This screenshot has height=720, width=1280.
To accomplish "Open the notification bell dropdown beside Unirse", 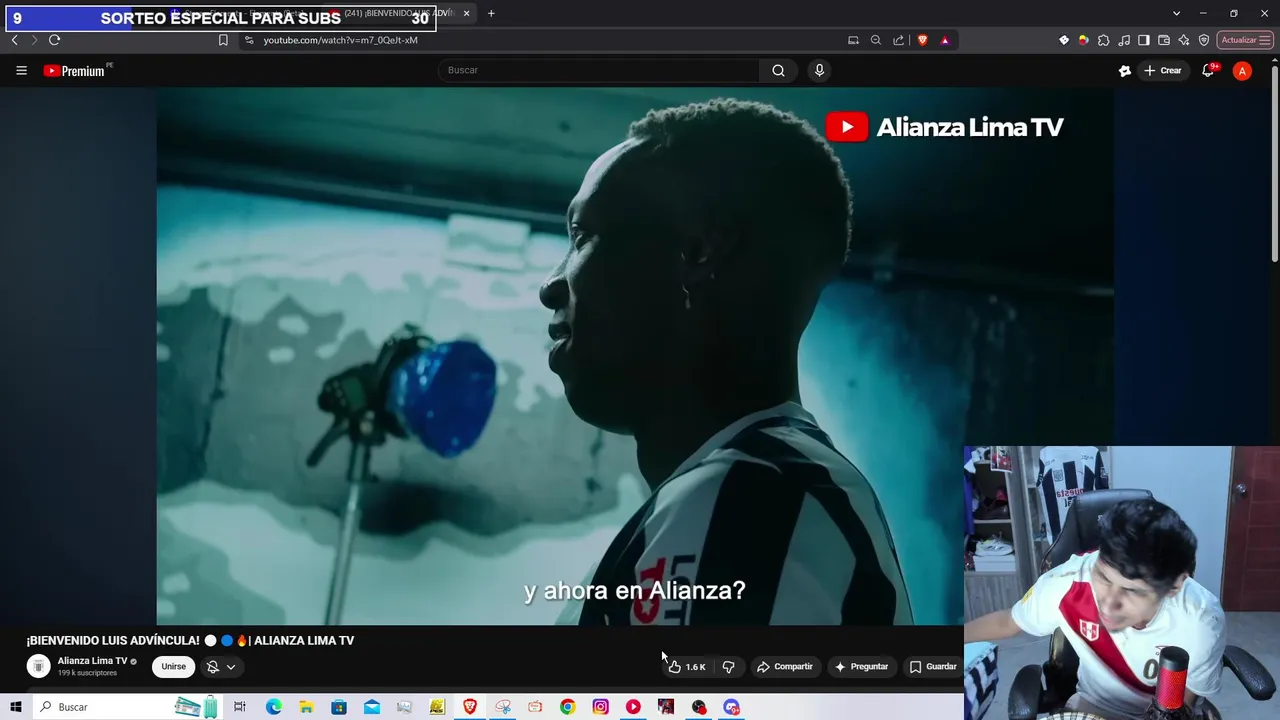I will [x=221, y=666].
